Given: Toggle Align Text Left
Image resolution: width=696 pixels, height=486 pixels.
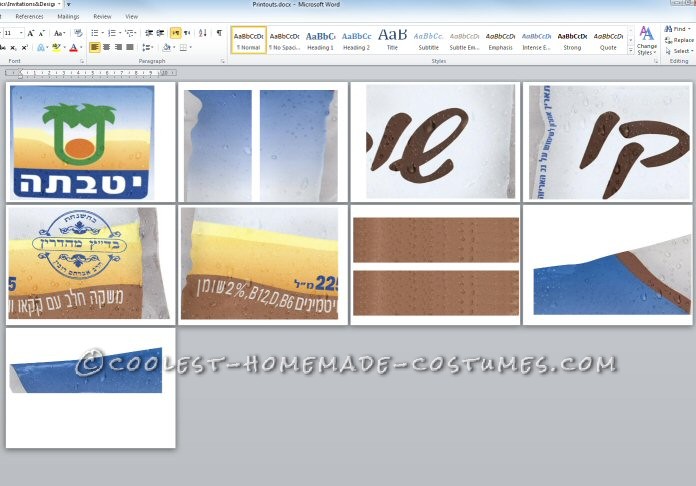Looking at the screenshot, I should [95, 47].
